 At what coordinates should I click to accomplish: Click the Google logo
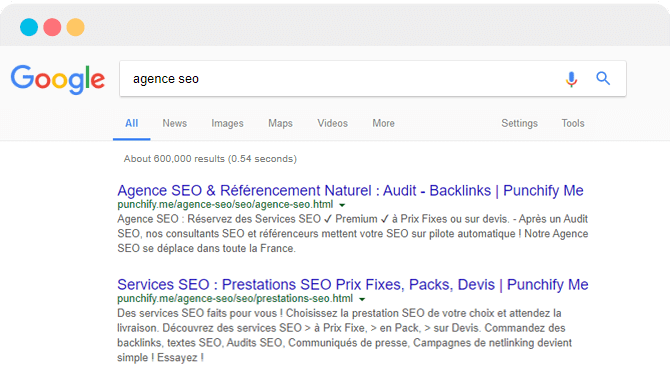(x=58, y=79)
